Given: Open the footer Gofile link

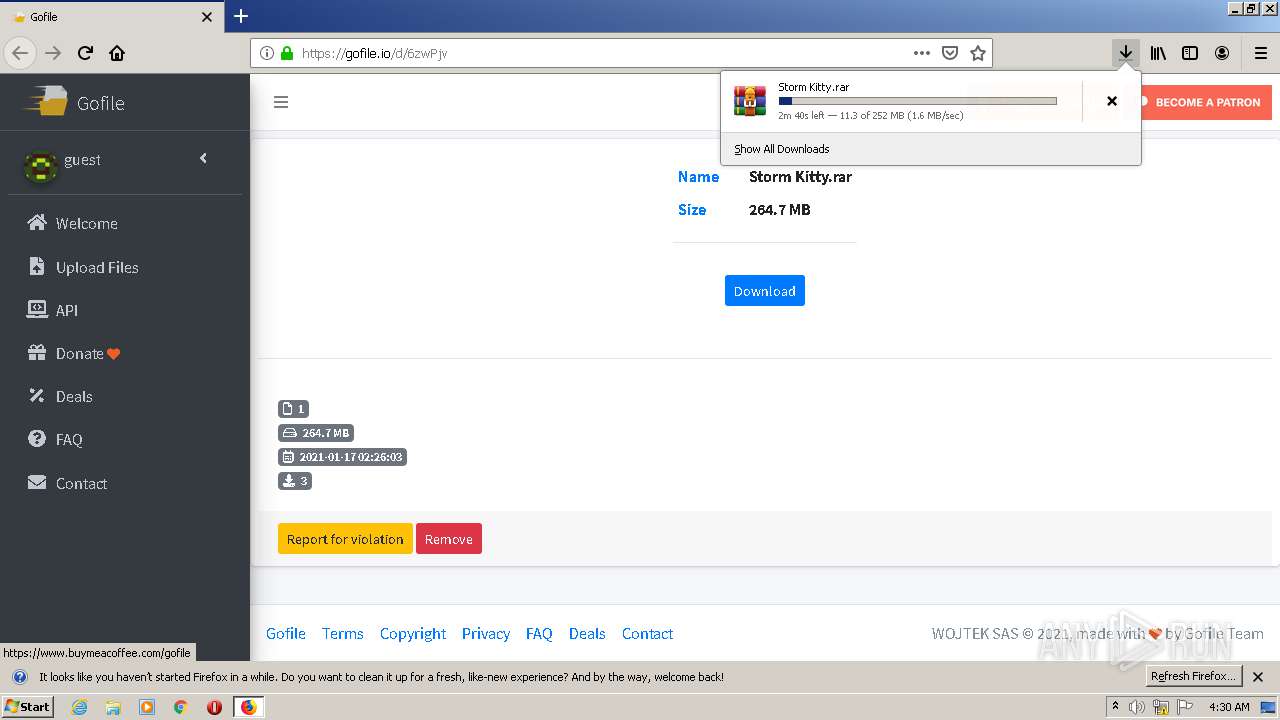Looking at the screenshot, I should pos(286,633).
